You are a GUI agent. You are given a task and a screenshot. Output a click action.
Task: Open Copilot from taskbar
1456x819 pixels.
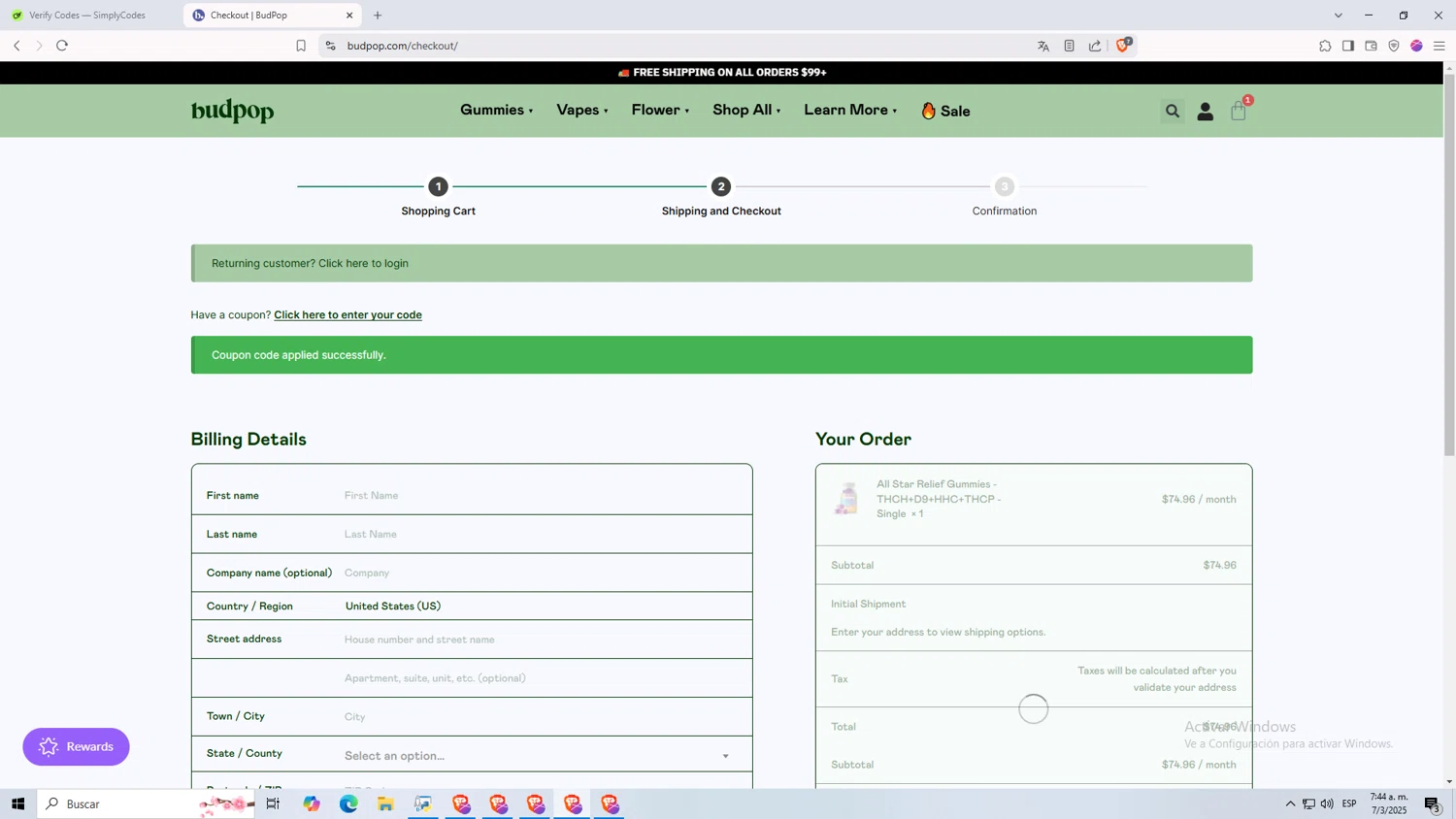pyautogui.click(x=312, y=803)
